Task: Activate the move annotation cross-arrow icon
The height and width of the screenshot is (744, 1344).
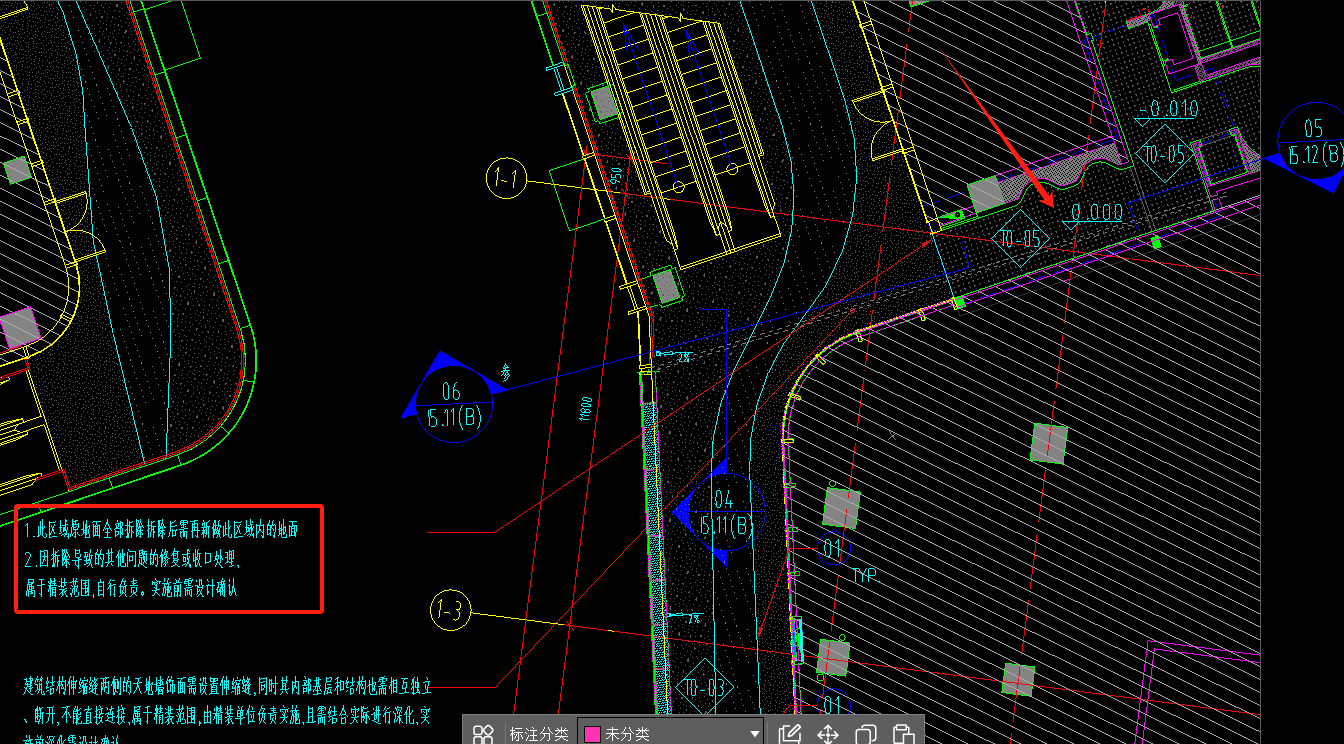Action: (828, 734)
